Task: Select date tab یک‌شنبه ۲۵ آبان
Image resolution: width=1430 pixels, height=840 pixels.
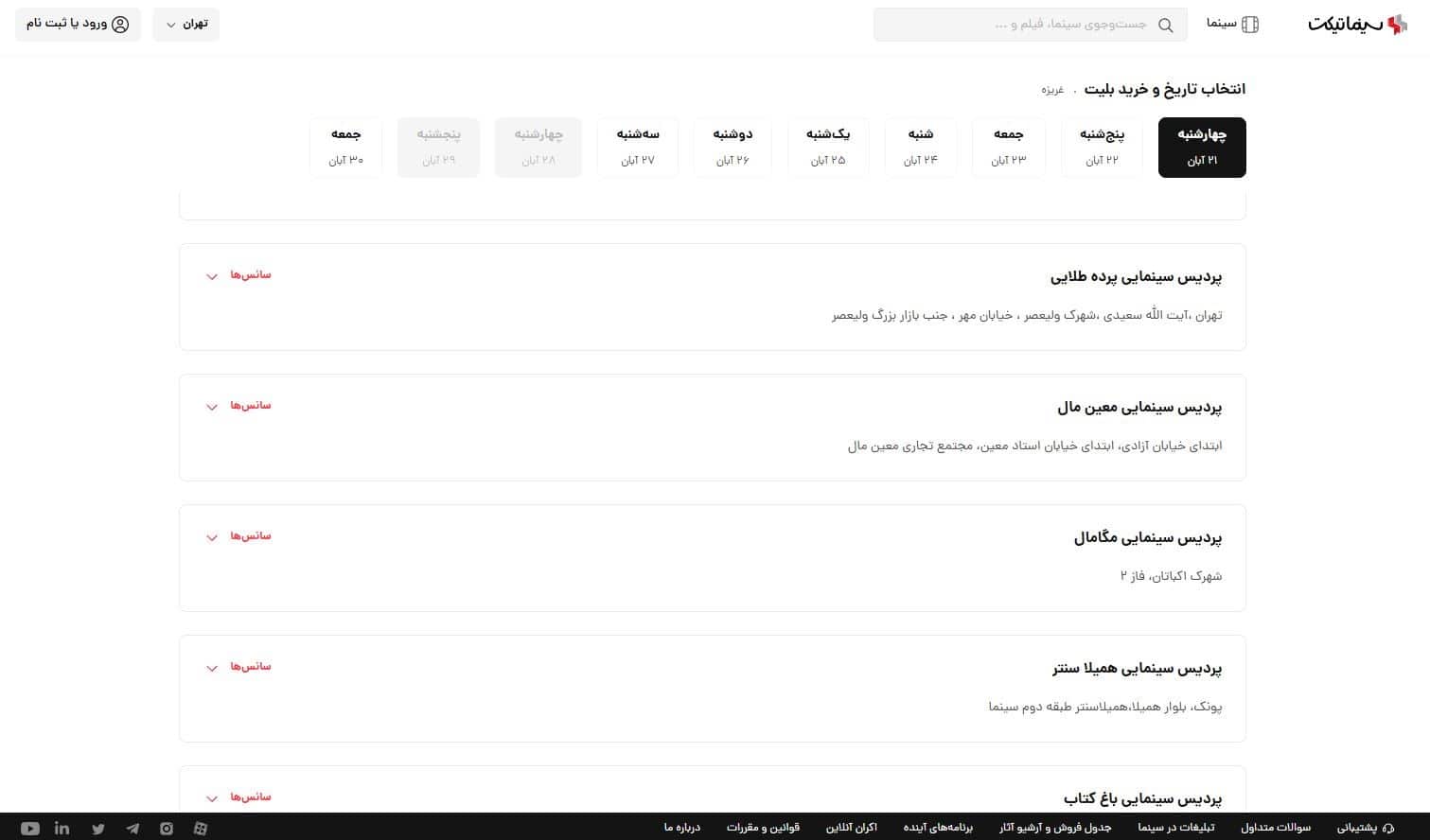Action: (x=828, y=148)
